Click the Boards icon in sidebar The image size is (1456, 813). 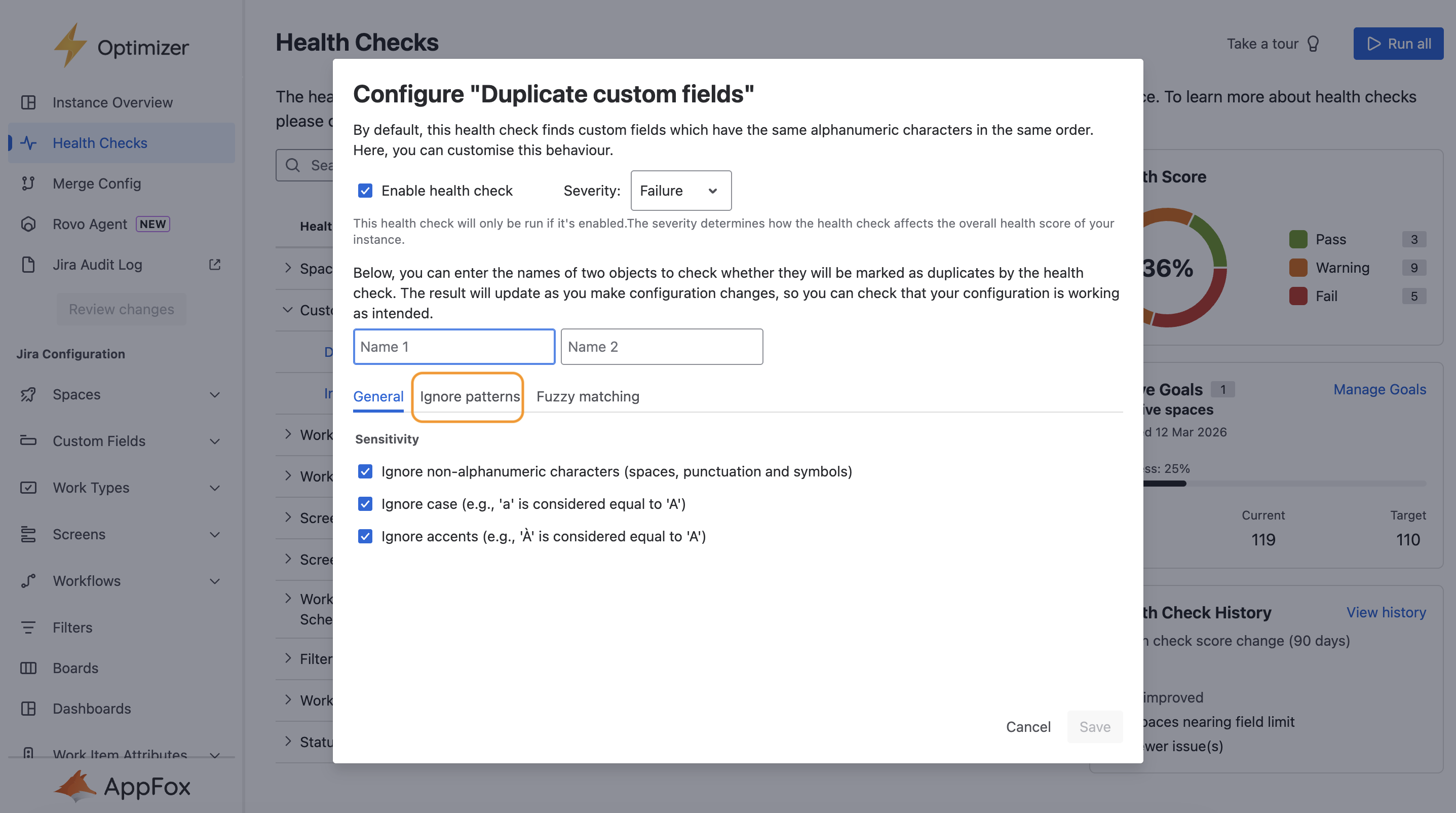tap(28, 668)
